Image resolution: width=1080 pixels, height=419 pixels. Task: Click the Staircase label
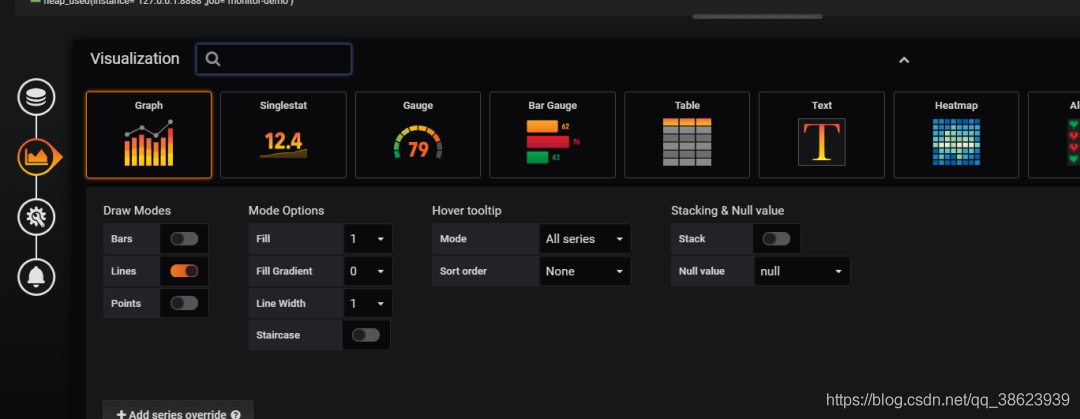(x=278, y=335)
